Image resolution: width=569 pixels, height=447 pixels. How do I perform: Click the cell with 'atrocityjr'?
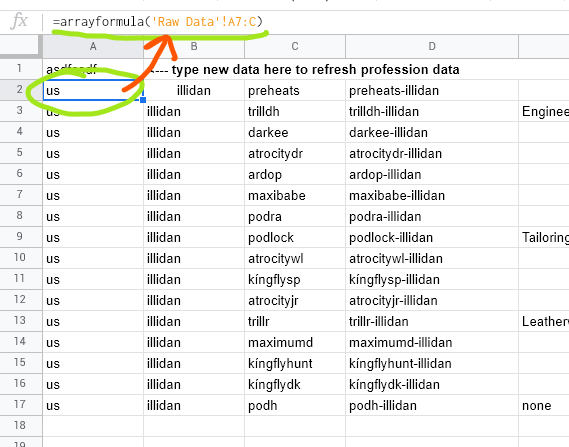point(295,301)
